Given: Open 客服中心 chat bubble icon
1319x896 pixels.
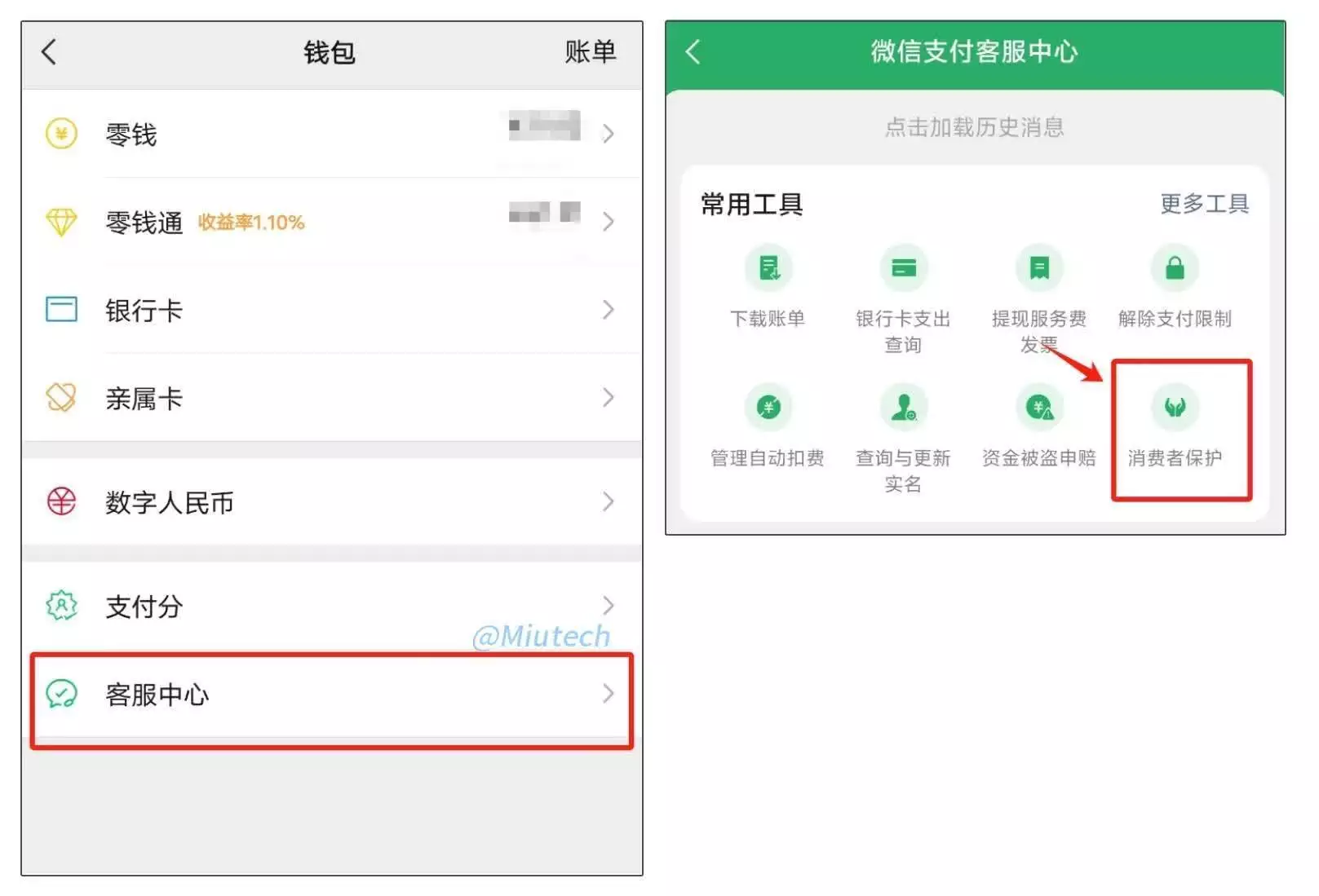Looking at the screenshot, I should (x=60, y=695).
